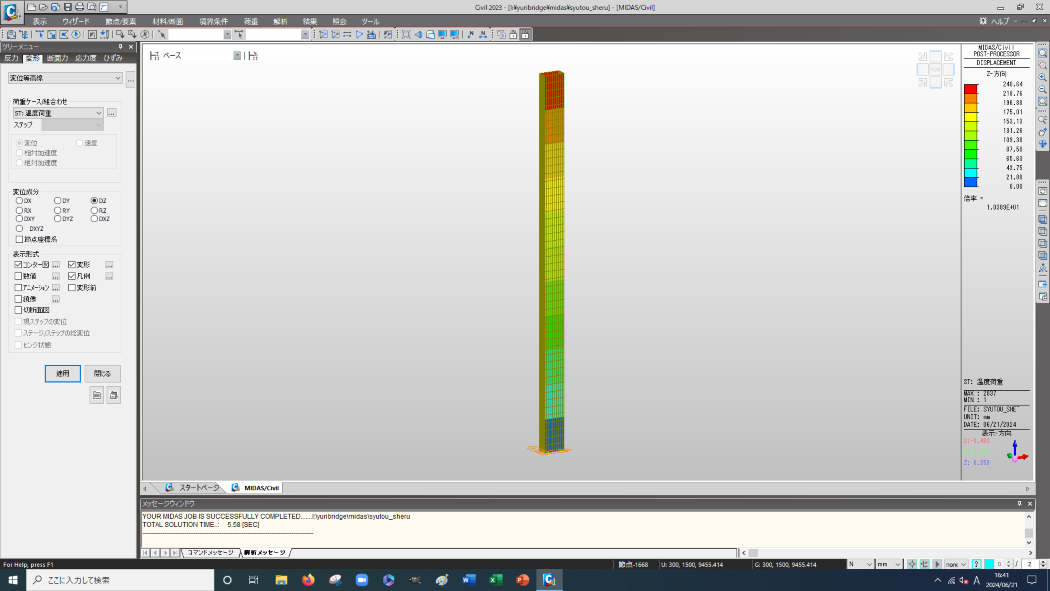Enable the 変形前 undeformed checkbox
This screenshot has height=591, width=1050.
tap(72, 288)
